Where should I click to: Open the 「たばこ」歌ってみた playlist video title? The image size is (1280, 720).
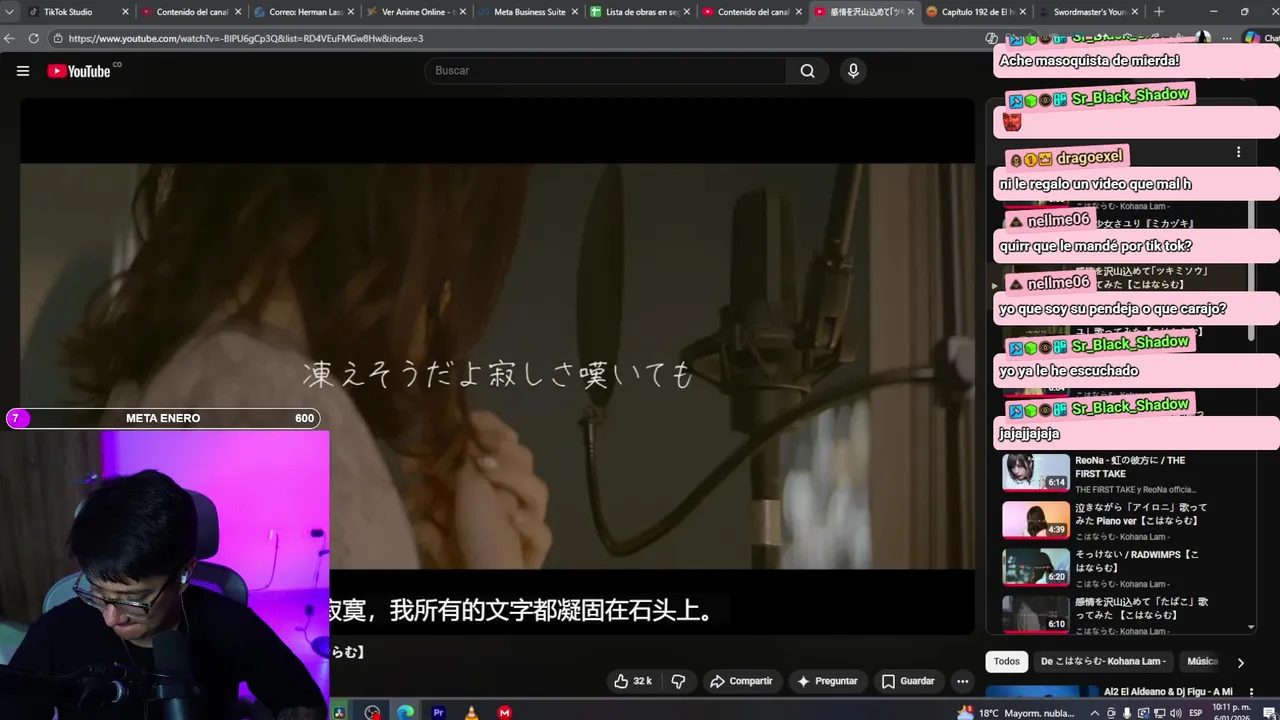[x=1141, y=608]
